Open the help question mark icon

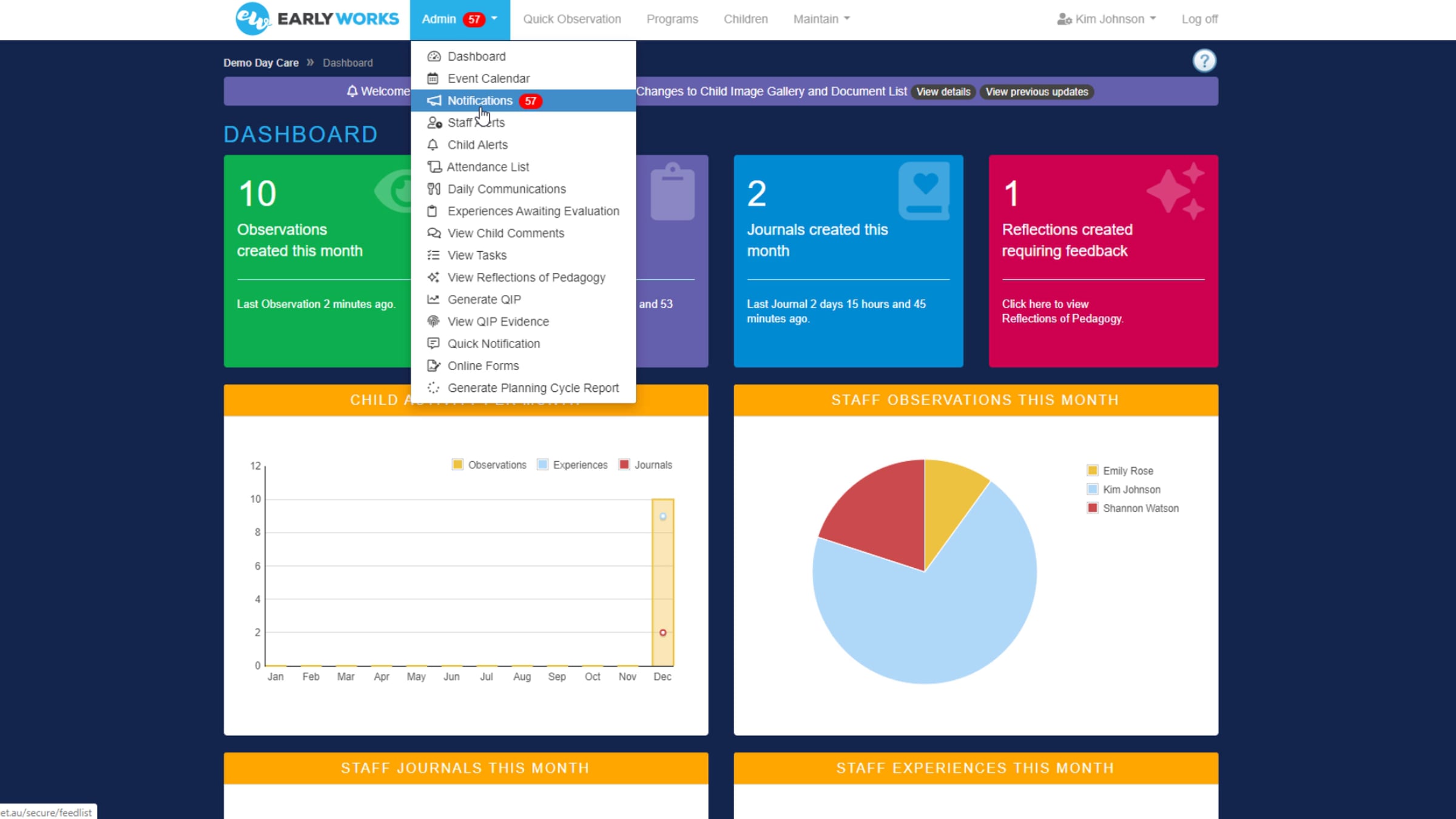tap(1204, 61)
